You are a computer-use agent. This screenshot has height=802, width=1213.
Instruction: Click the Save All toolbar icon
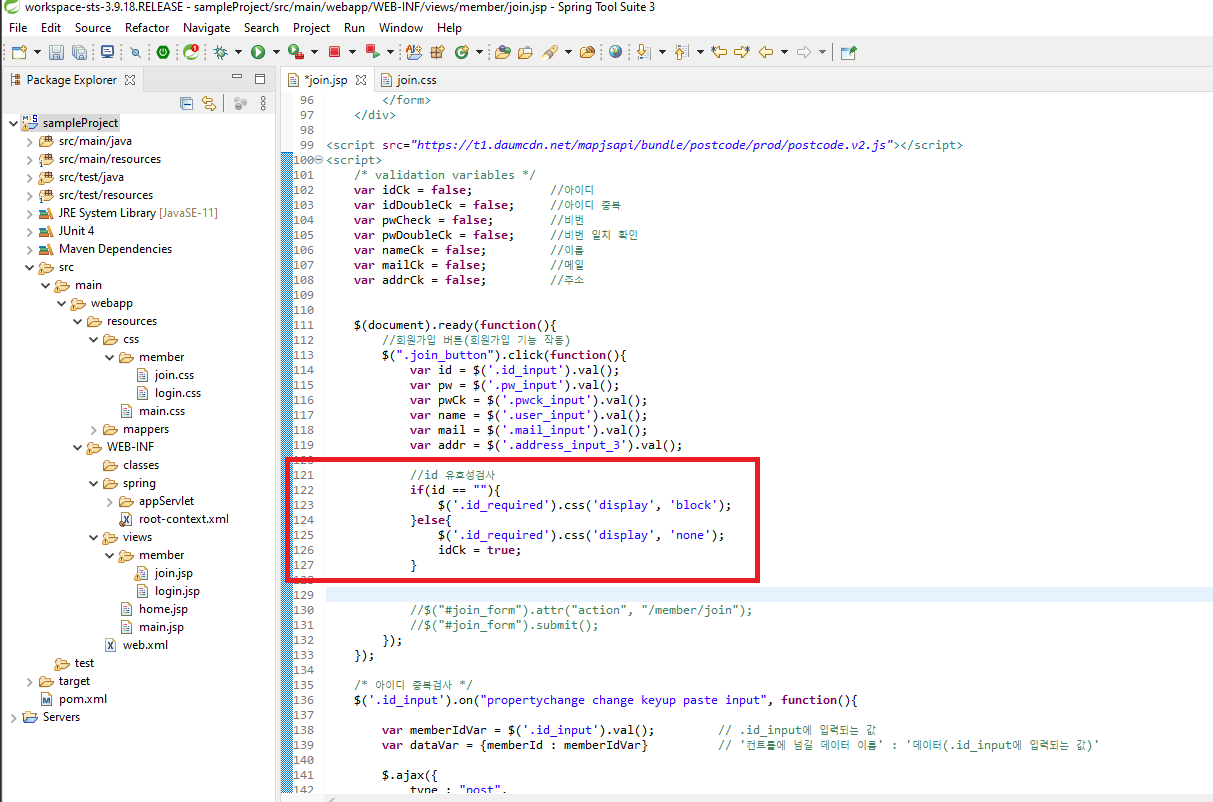(79, 52)
